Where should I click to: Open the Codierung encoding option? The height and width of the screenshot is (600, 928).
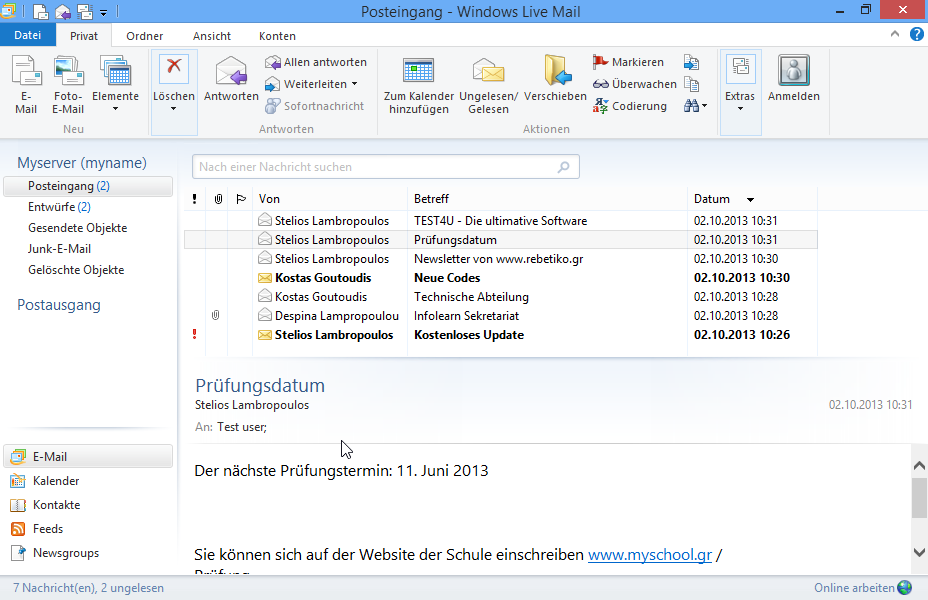pyautogui.click(x=630, y=106)
